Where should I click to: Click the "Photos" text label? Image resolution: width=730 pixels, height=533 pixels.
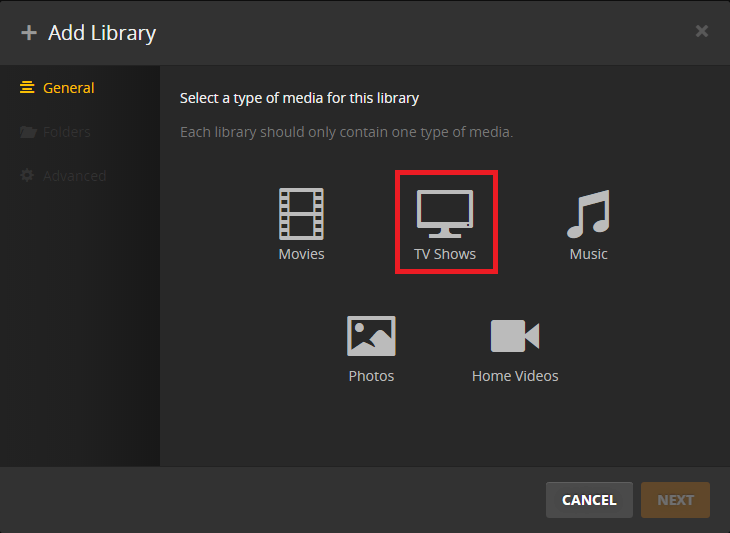click(x=371, y=376)
